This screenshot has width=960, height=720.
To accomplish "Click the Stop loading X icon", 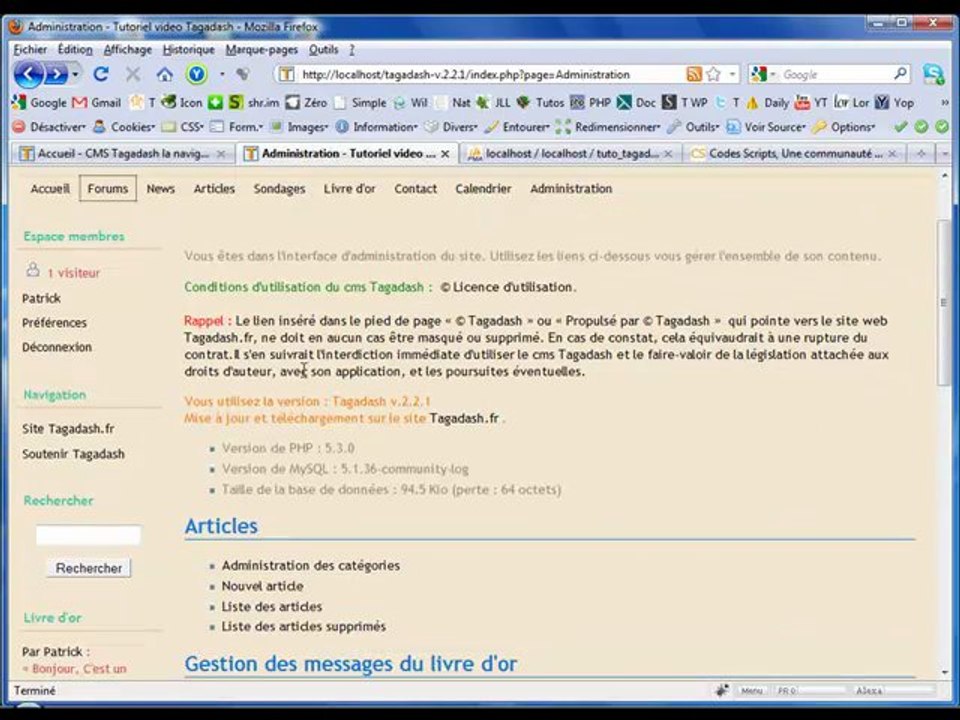I will point(133,75).
